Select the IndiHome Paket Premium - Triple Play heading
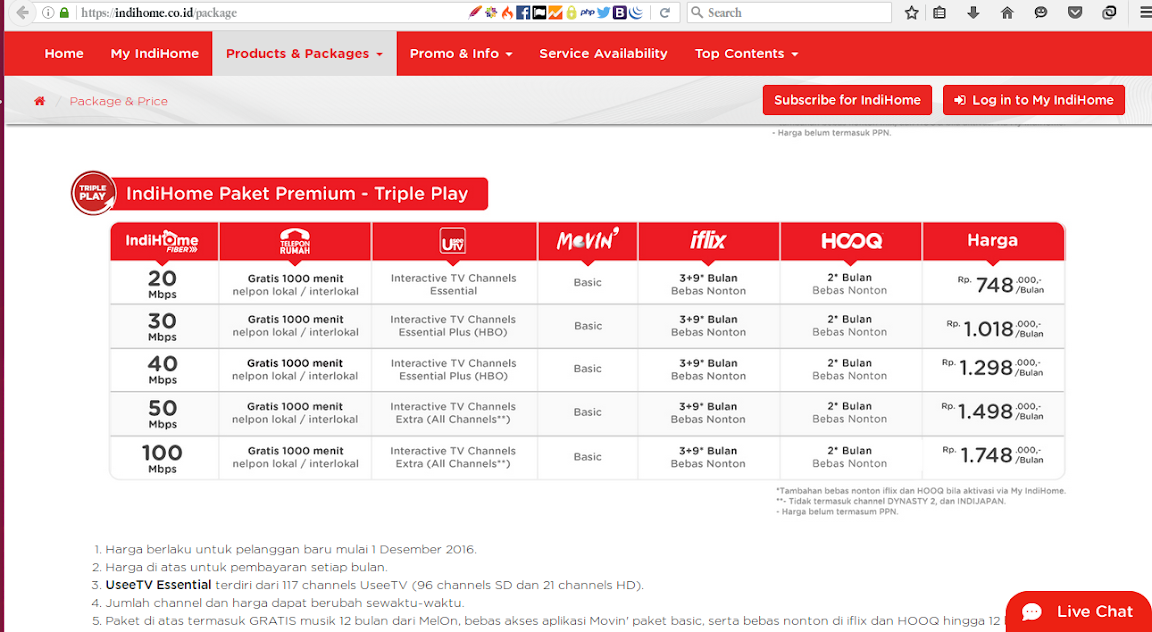This screenshot has height=632, width=1152. pos(297,194)
